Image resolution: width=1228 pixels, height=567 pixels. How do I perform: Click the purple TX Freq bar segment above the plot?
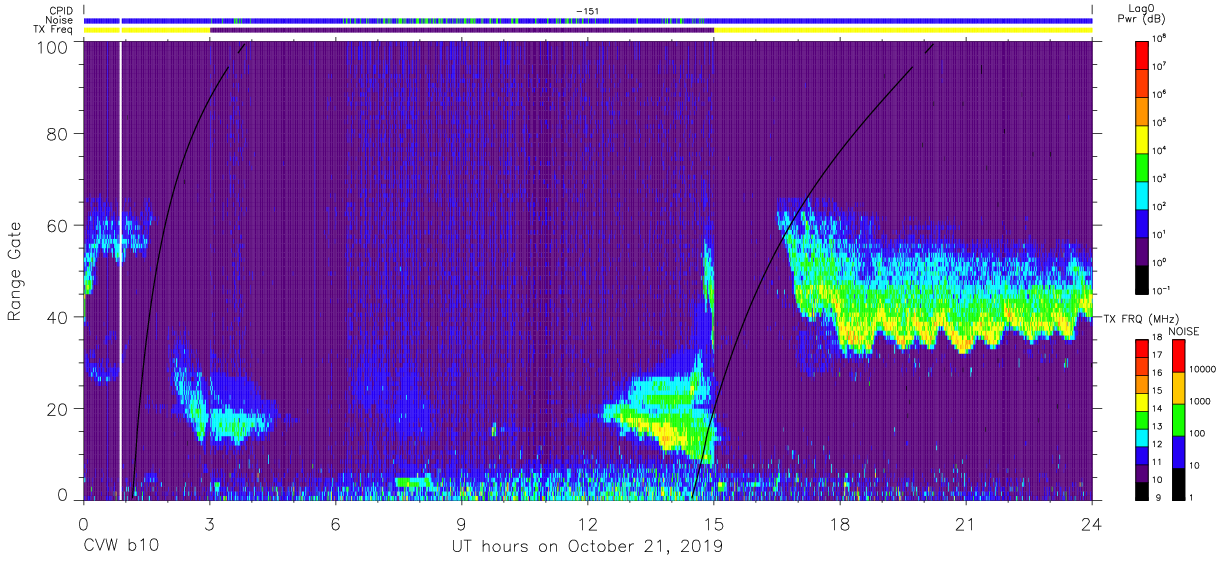[x=462, y=30]
